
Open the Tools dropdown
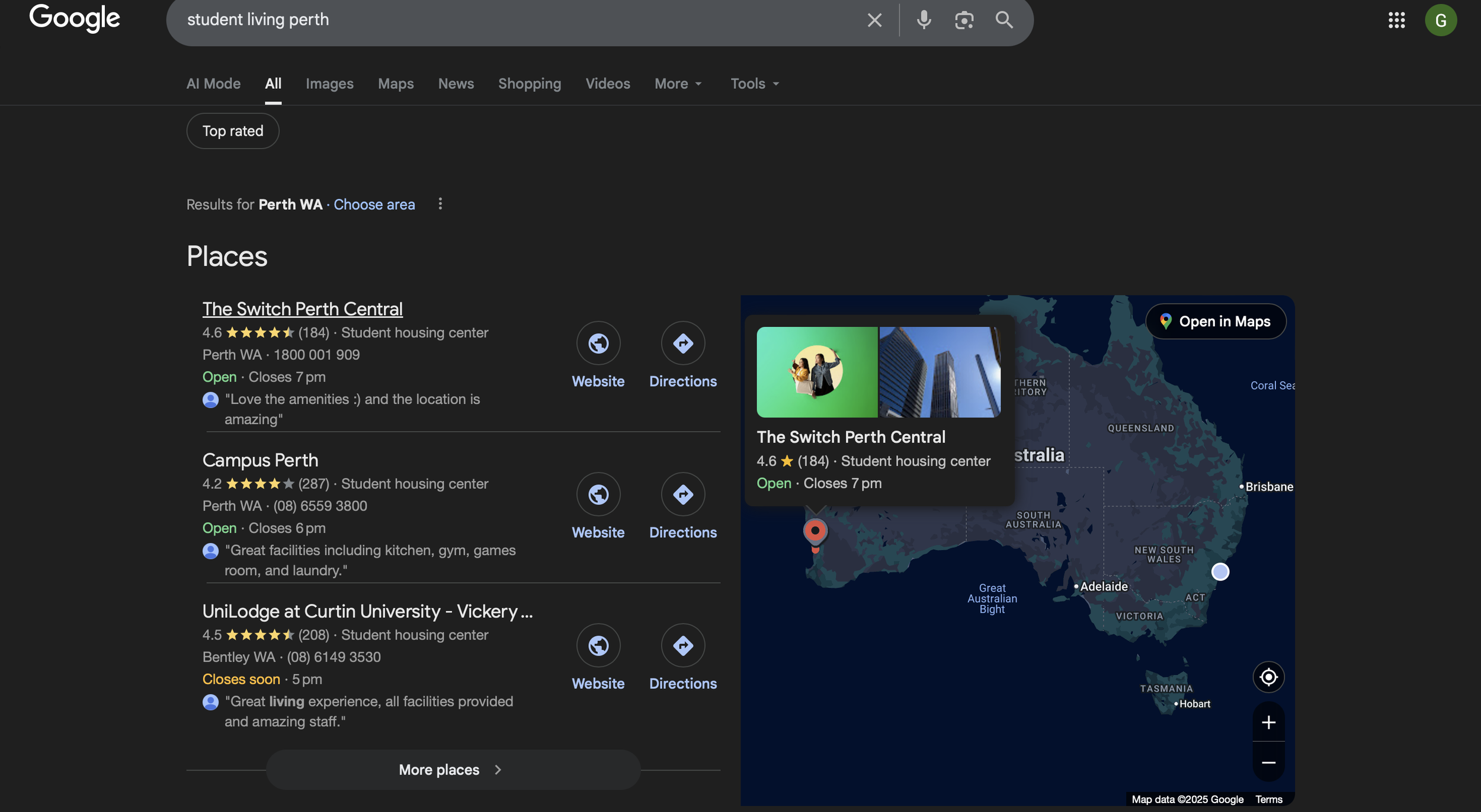[x=754, y=84]
